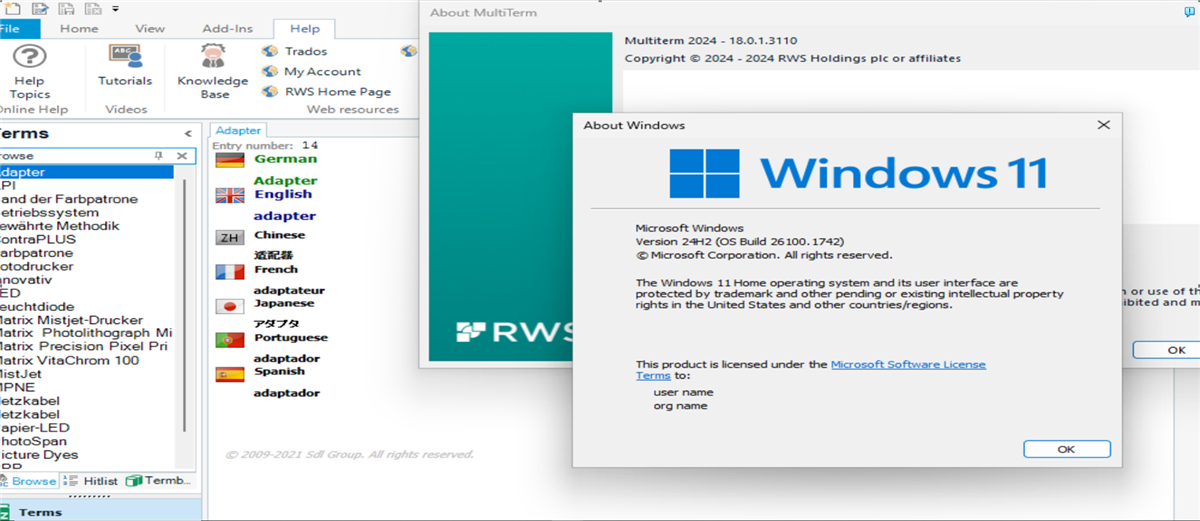Image resolution: width=1200 pixels, height=521 pixels.
Task: Click the Browse search input field
Action: point(72,156)
